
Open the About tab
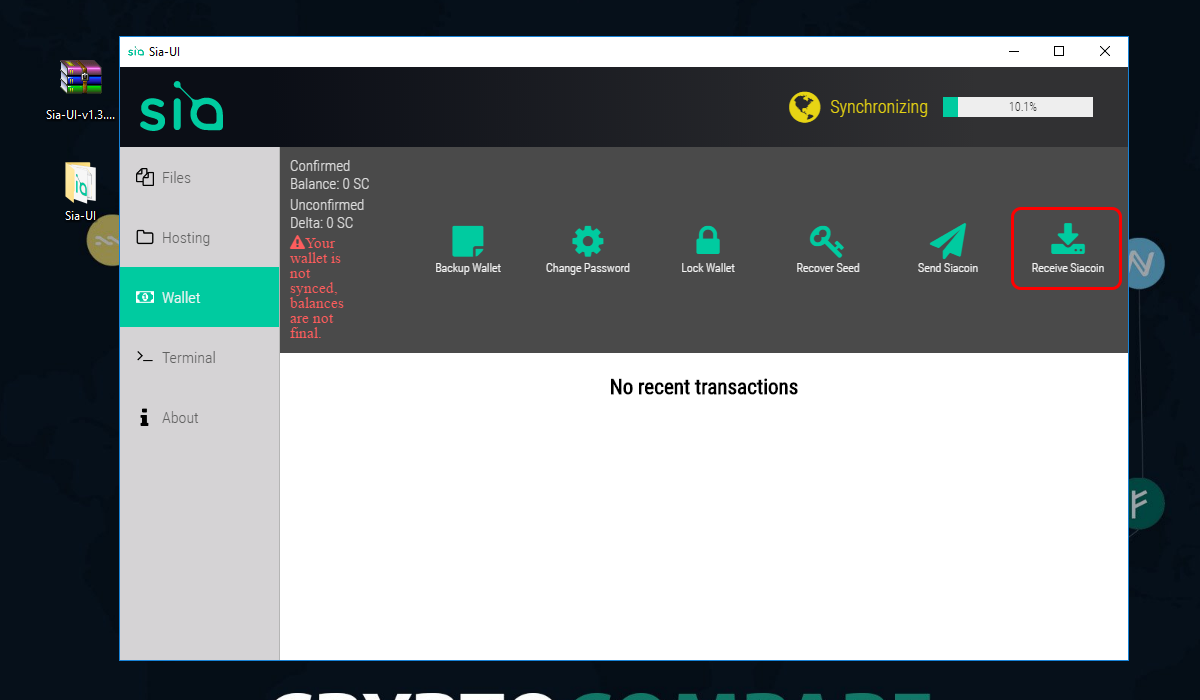[x=199, y=417]
